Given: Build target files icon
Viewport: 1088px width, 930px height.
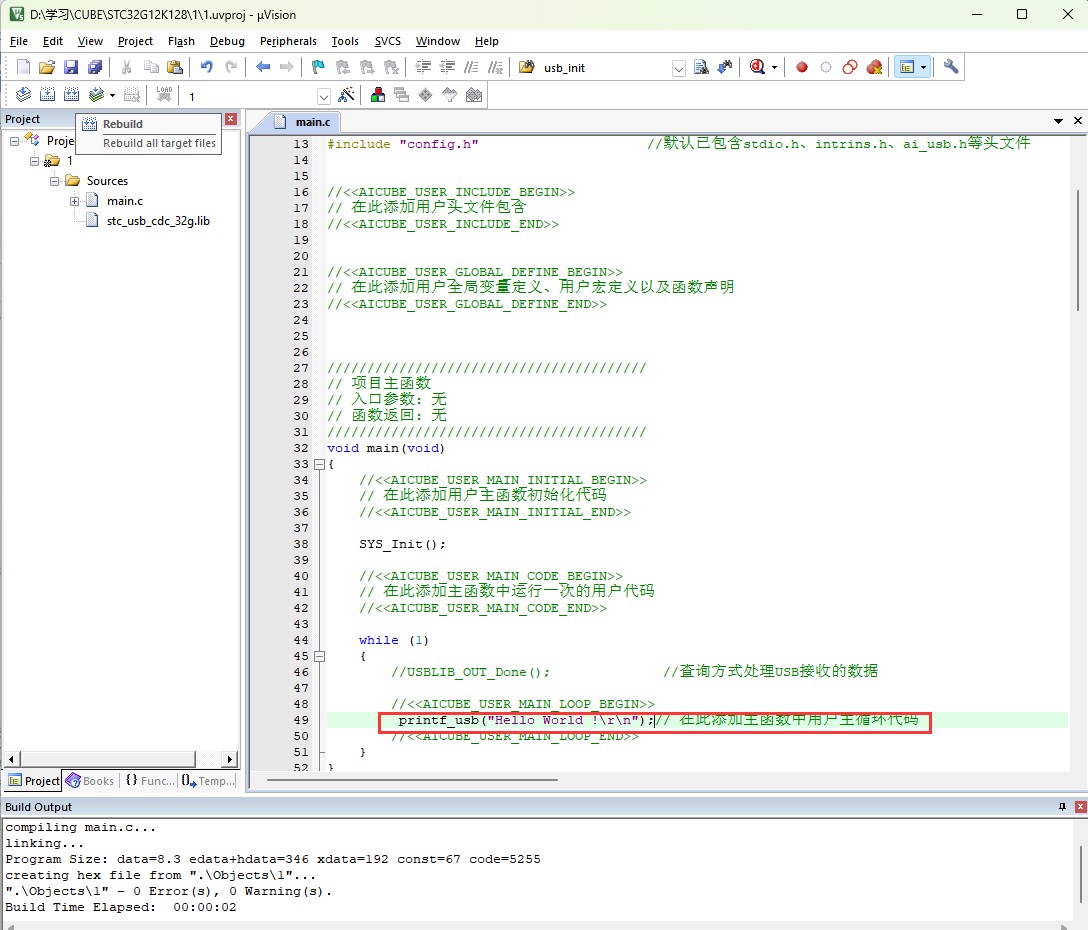Looking at the screenshot, I should click(47, 95).
